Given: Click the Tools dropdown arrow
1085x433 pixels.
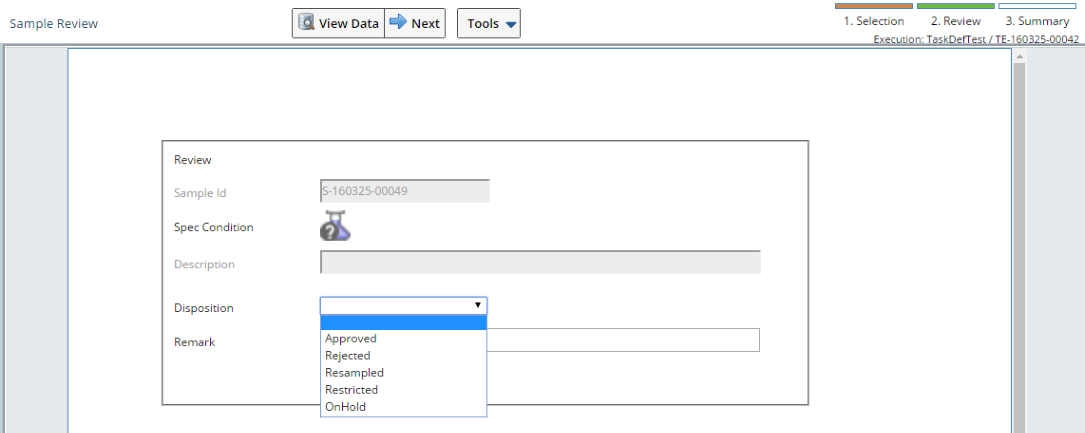Looking at the screenshot, I should pos(511,24).
